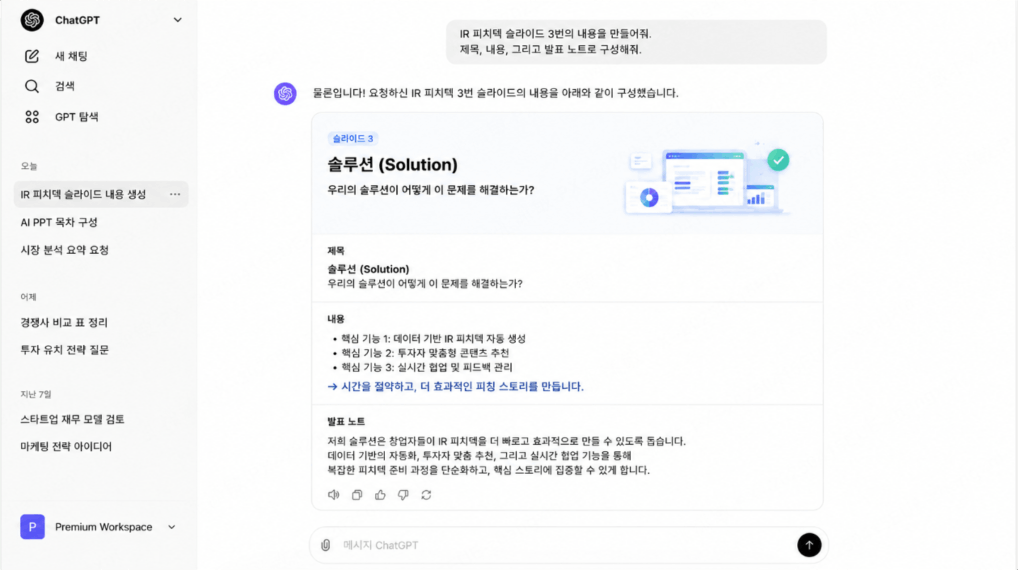Screen dimensions: 1018x570
Task: Click the thumbs up icon
Action: click(x=380, y=495)
